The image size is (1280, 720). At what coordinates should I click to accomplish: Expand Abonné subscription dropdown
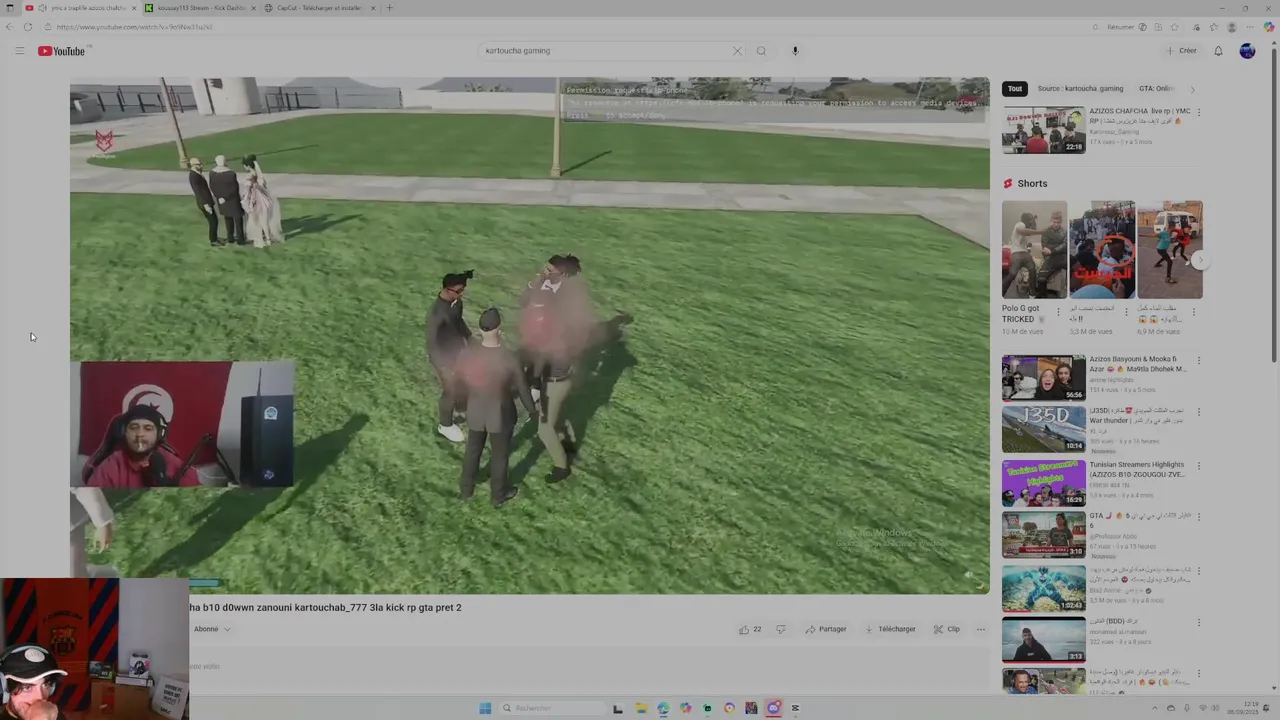(x=212, y=629)
